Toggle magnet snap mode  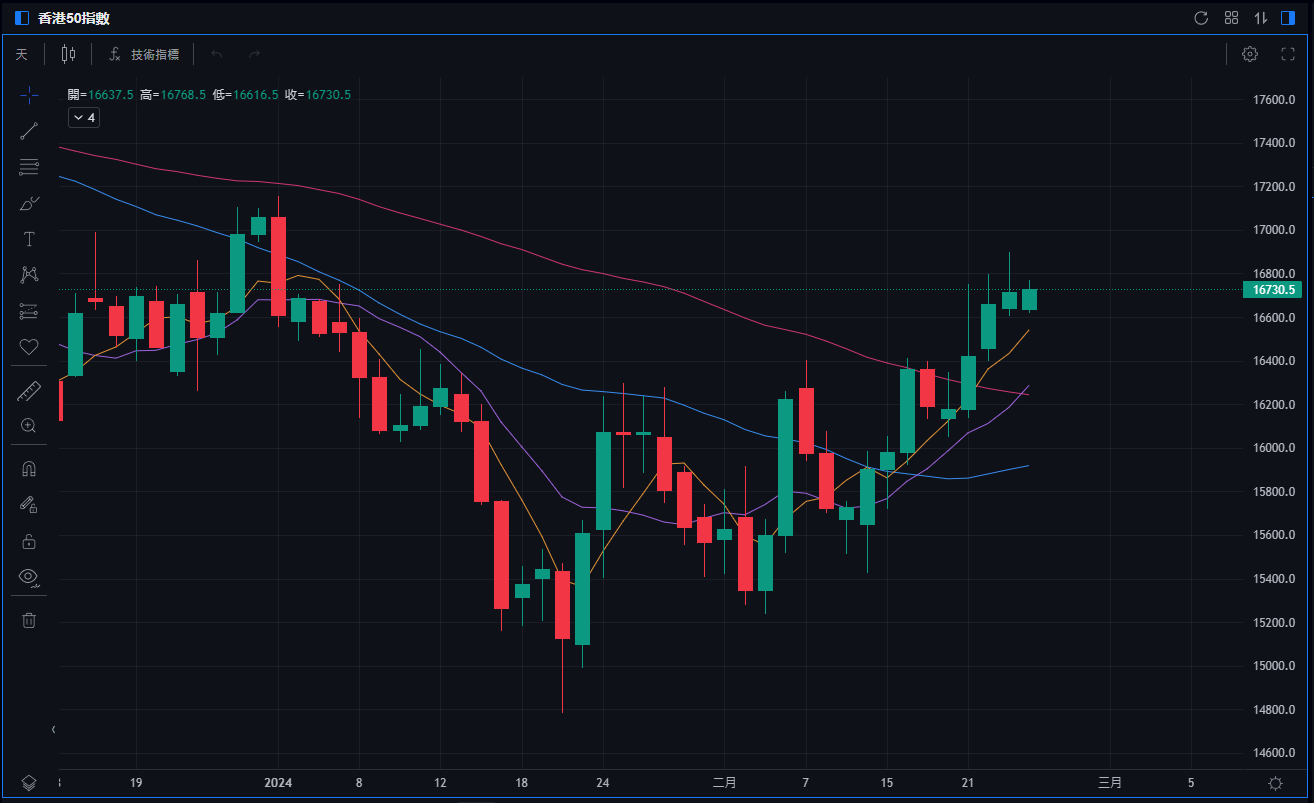tap(29, 469)
